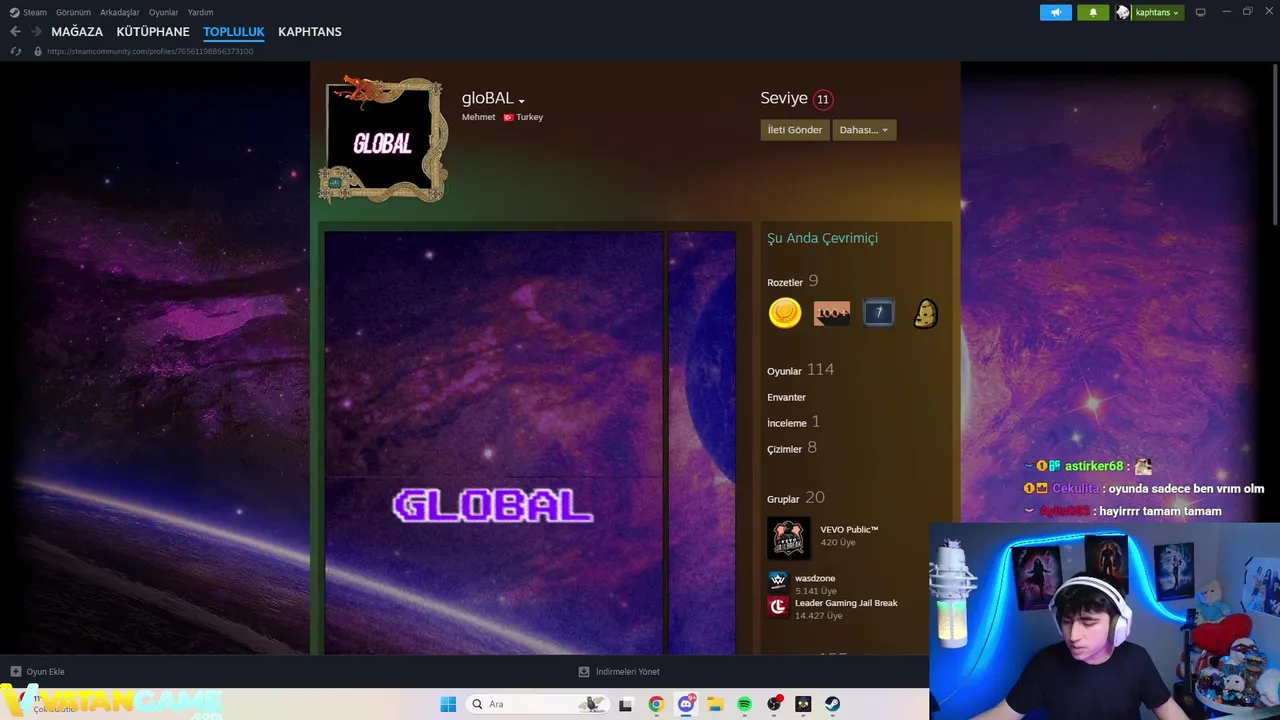Image resolution: width=1280 pixels, height=720 pixels.
Task: Click the number 7 badge icon
Action: click(879, 313)
